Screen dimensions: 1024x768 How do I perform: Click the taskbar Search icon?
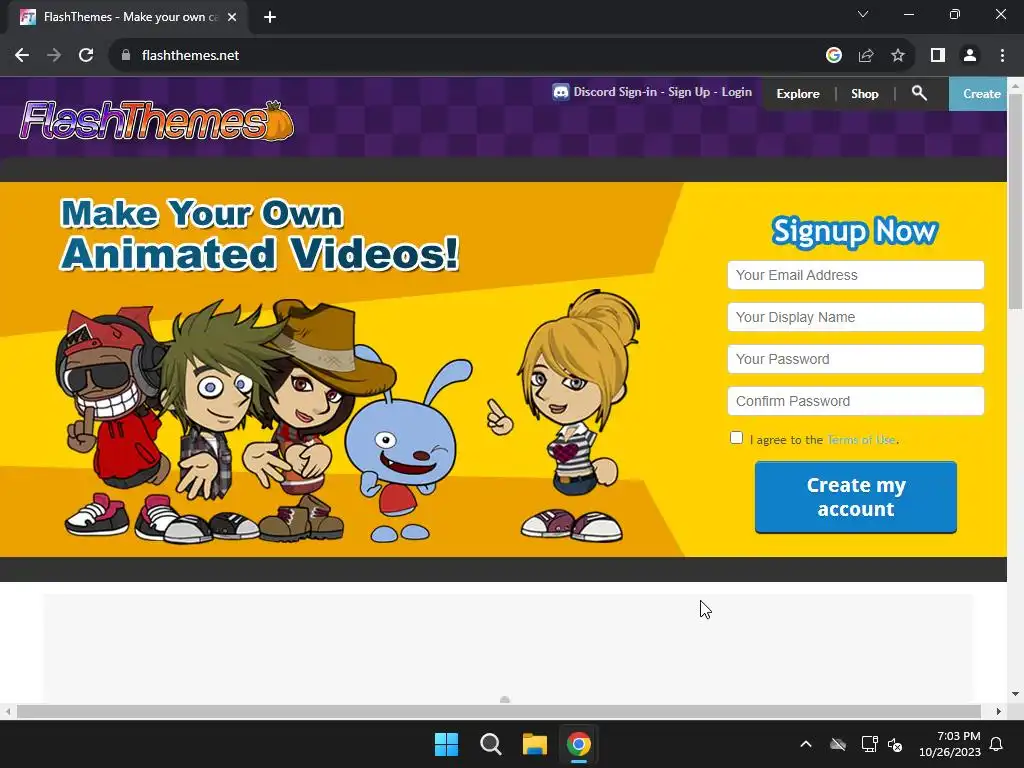[x=490, y=744]
